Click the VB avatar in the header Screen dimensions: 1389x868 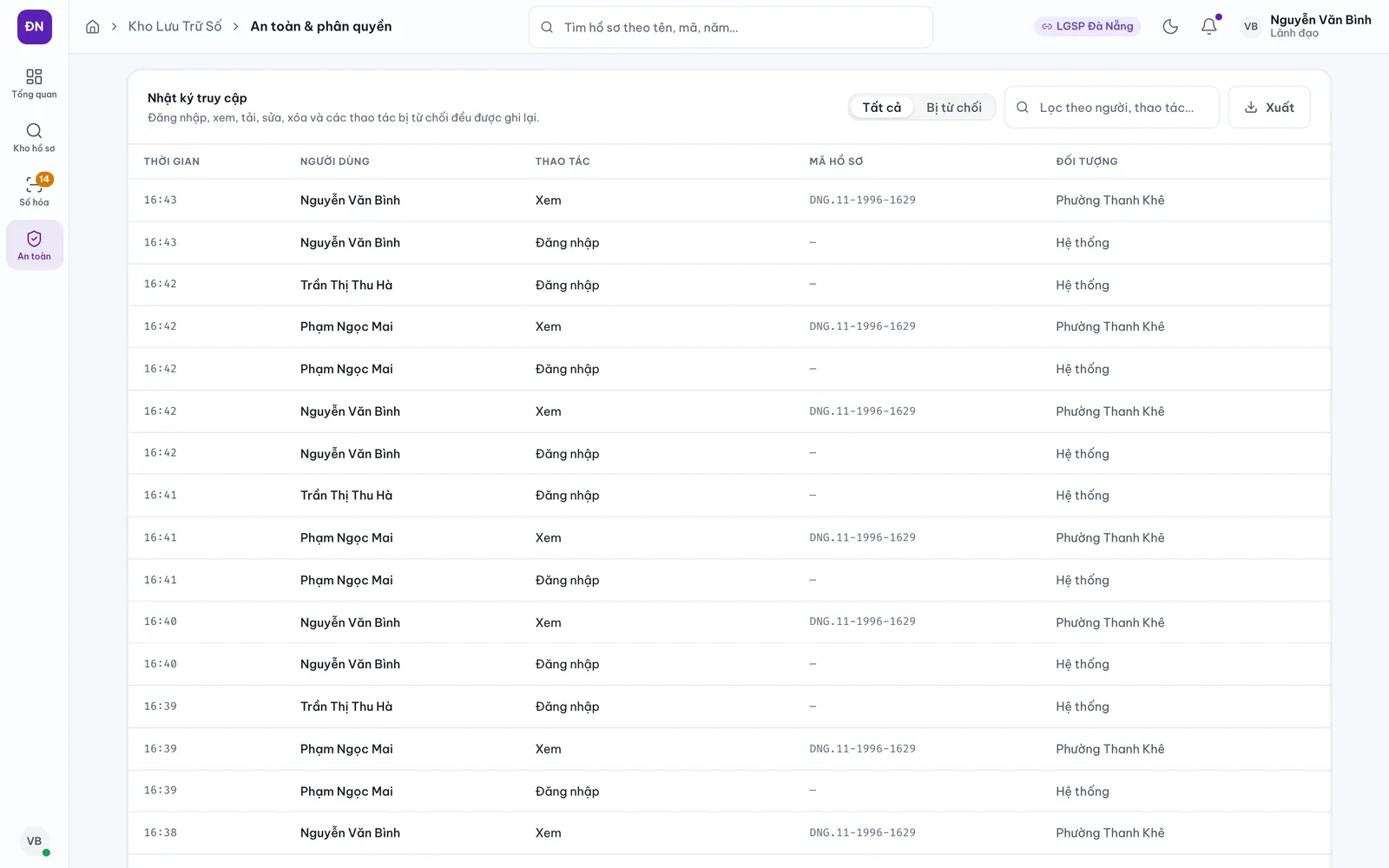1251,27
